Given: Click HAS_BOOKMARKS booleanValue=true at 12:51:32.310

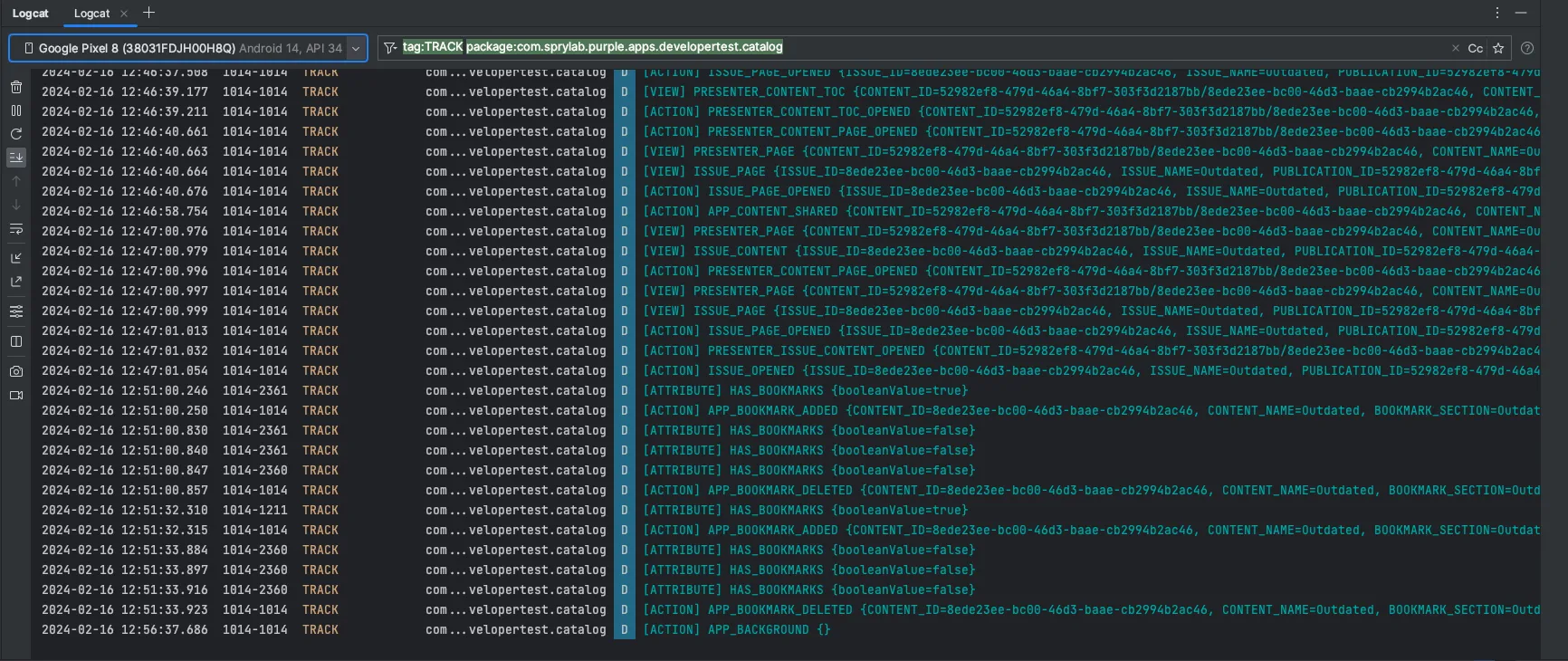Looking at the screenshot, I should [x=805, y=510].
